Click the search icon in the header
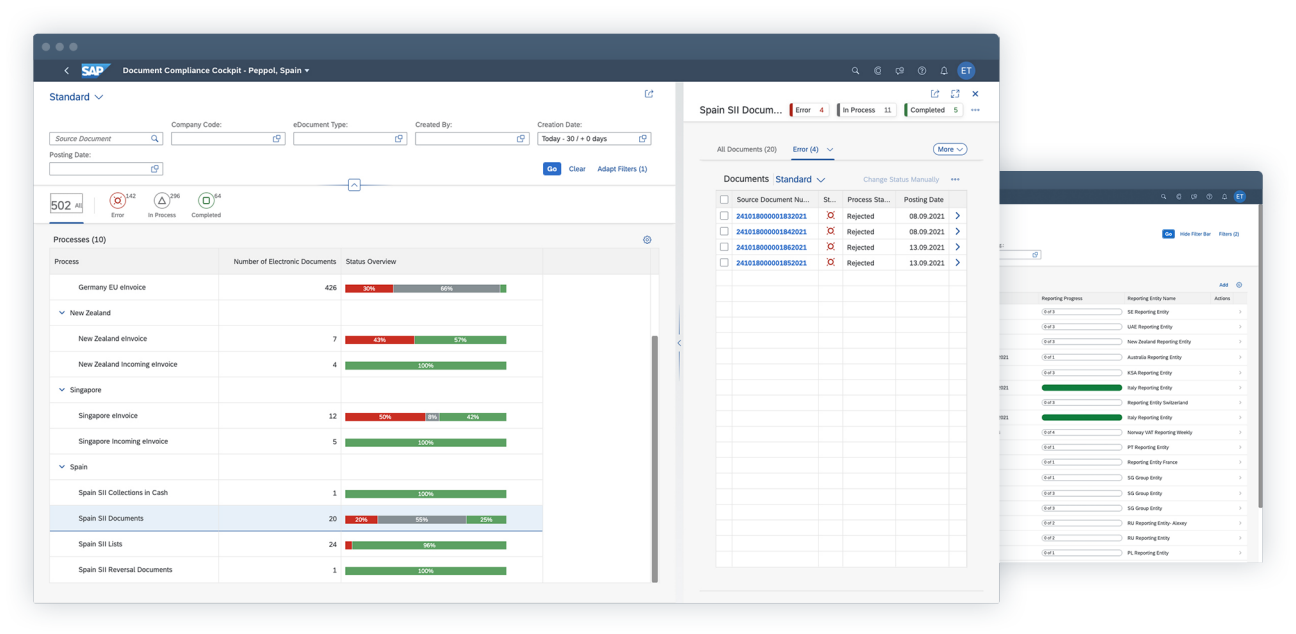 855,71
